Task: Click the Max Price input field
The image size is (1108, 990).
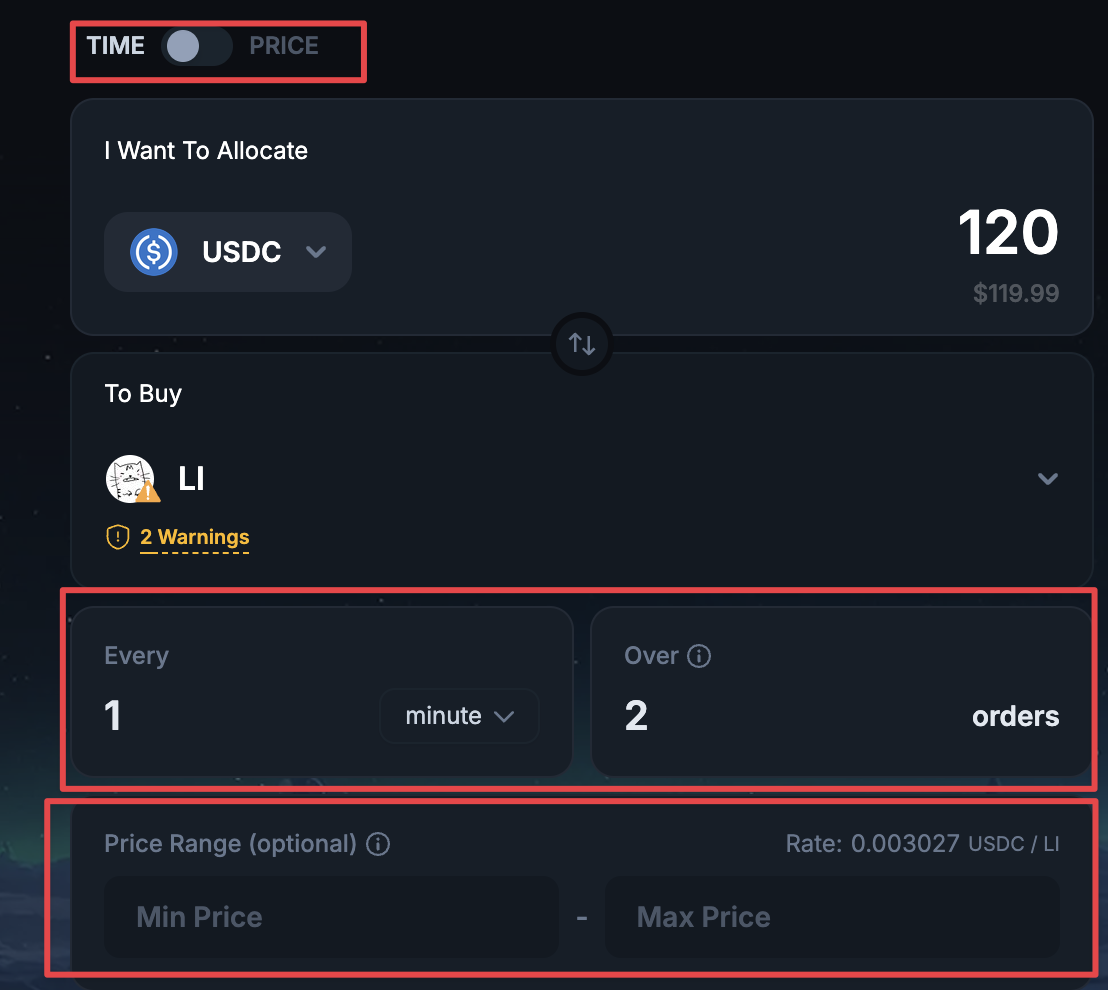Action: (832, 917)
